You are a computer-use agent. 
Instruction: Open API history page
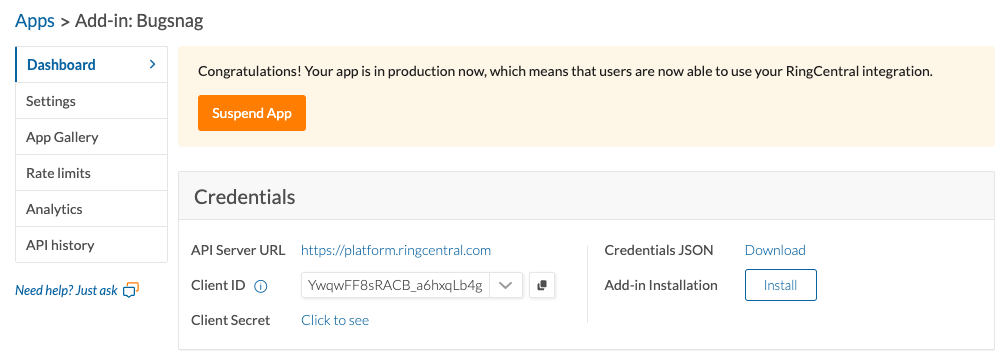pyautogui.click(x=92, y=244)
